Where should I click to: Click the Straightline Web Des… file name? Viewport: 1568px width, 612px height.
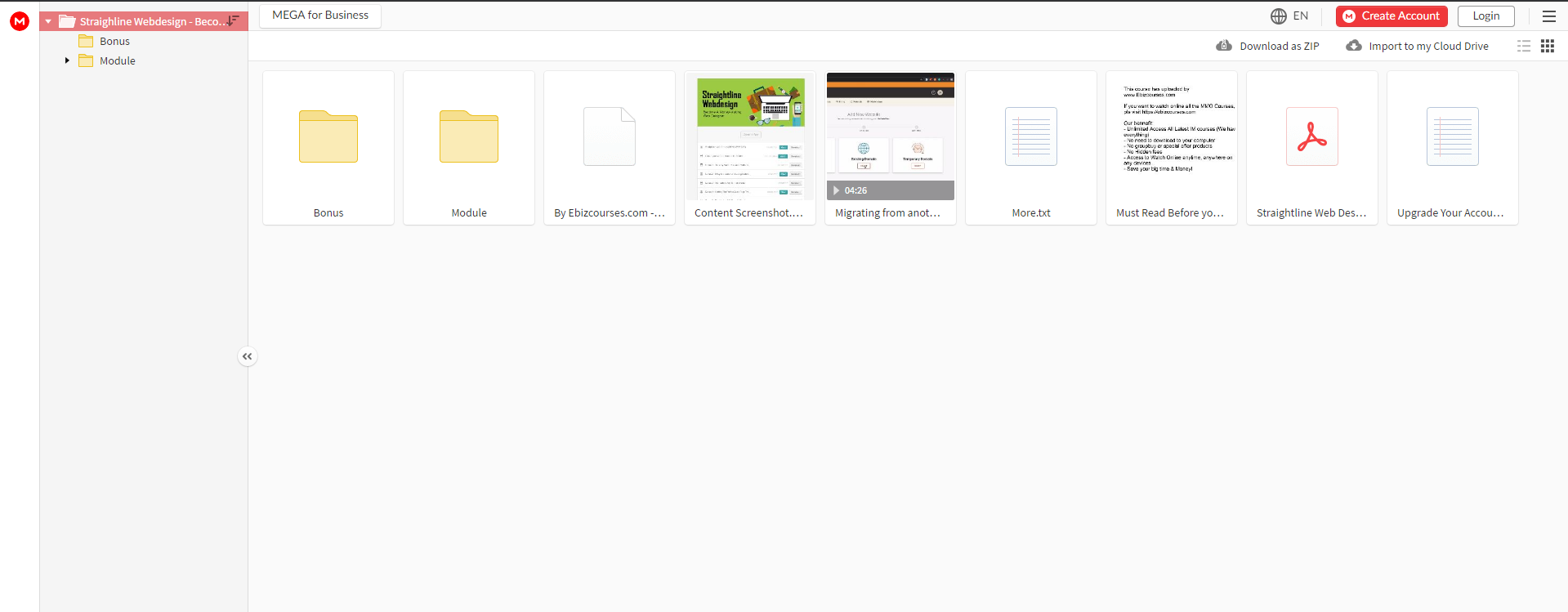[x=1312, y=213]
